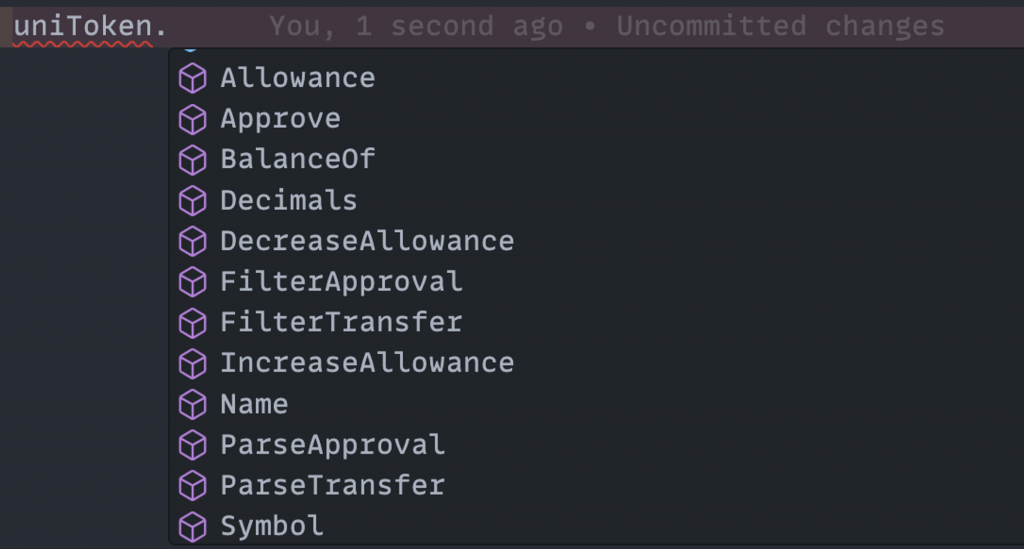Screen dimensions: 1024x549
Task: Pick Symbol from the completion list
Action: 596,526
